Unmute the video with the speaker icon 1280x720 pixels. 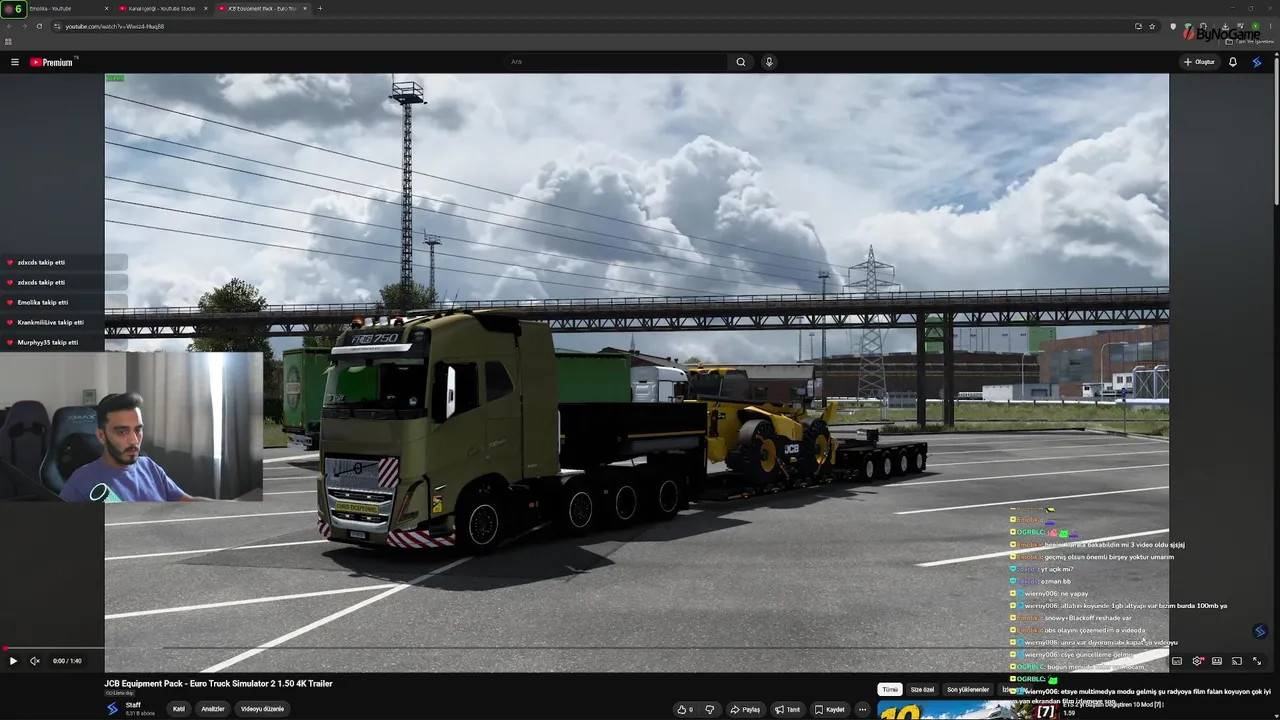coord(35,661)
